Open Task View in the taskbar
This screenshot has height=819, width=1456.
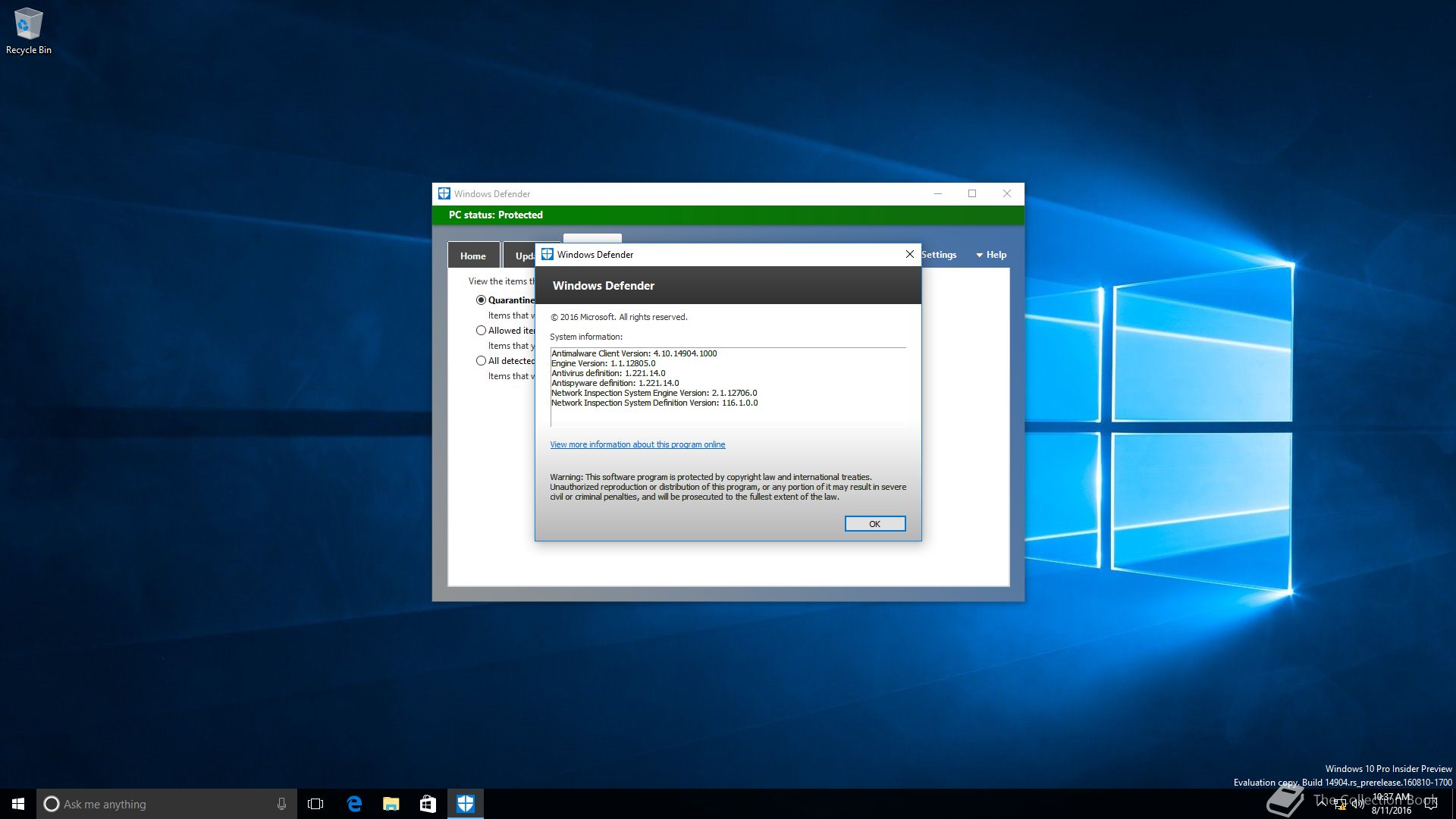315,804
